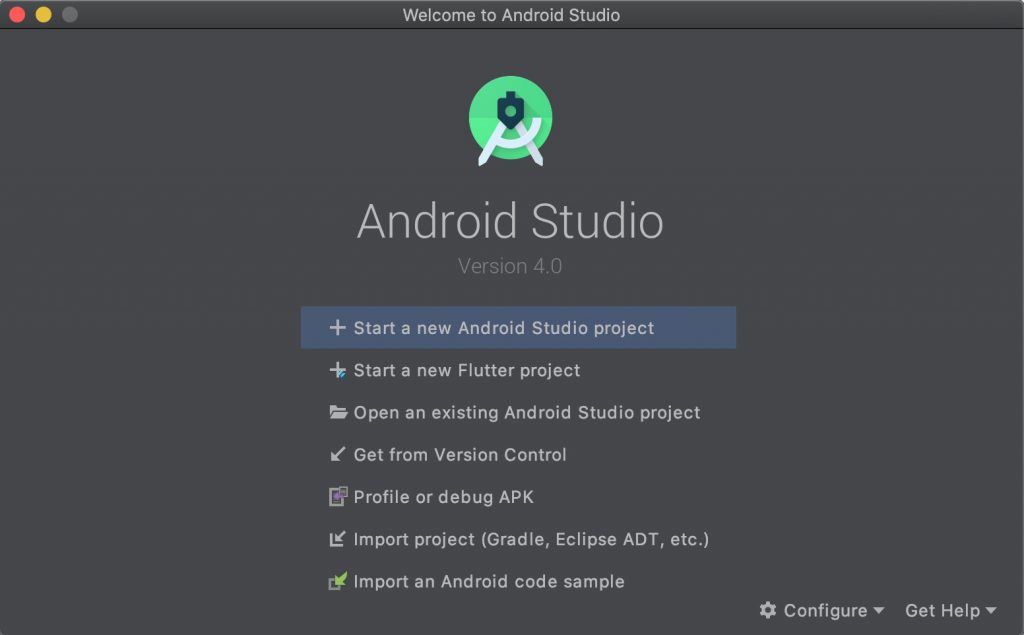Click the Import project arrow icon
The width and height of the screenshot is (1024, 635).
(337, 539)
